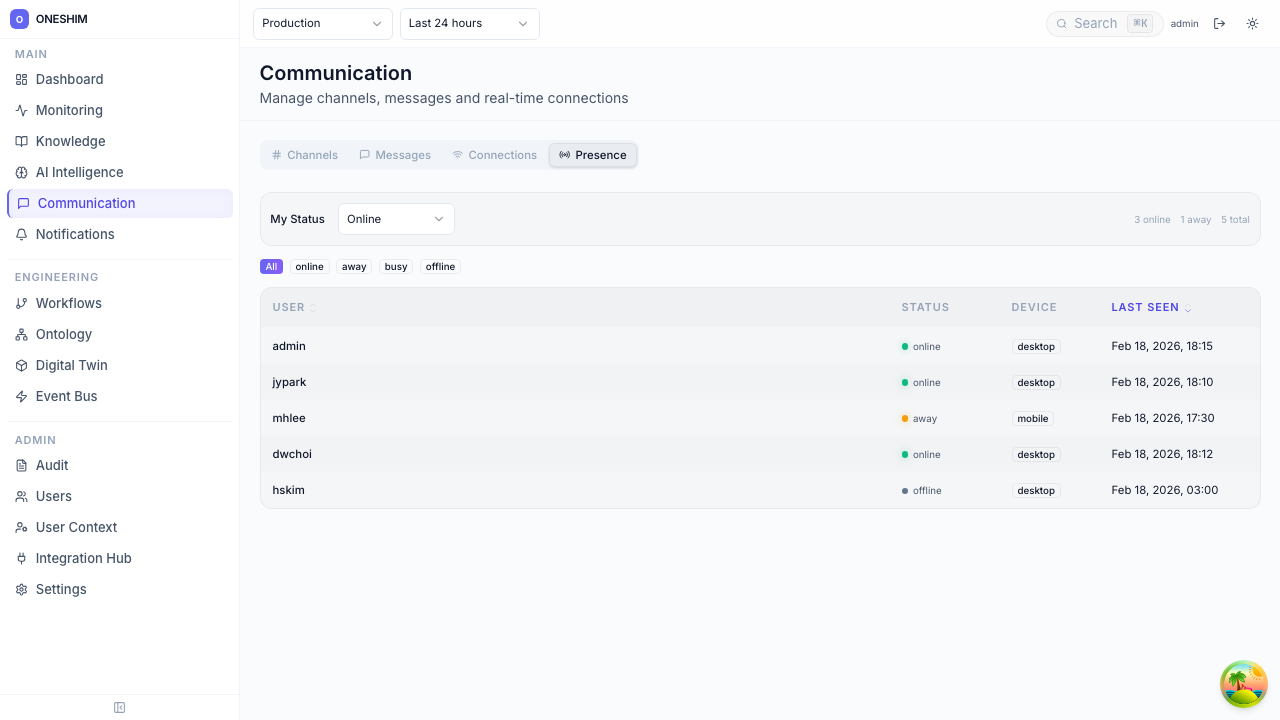Expand the Production environment dropdown

pos(322,24)
